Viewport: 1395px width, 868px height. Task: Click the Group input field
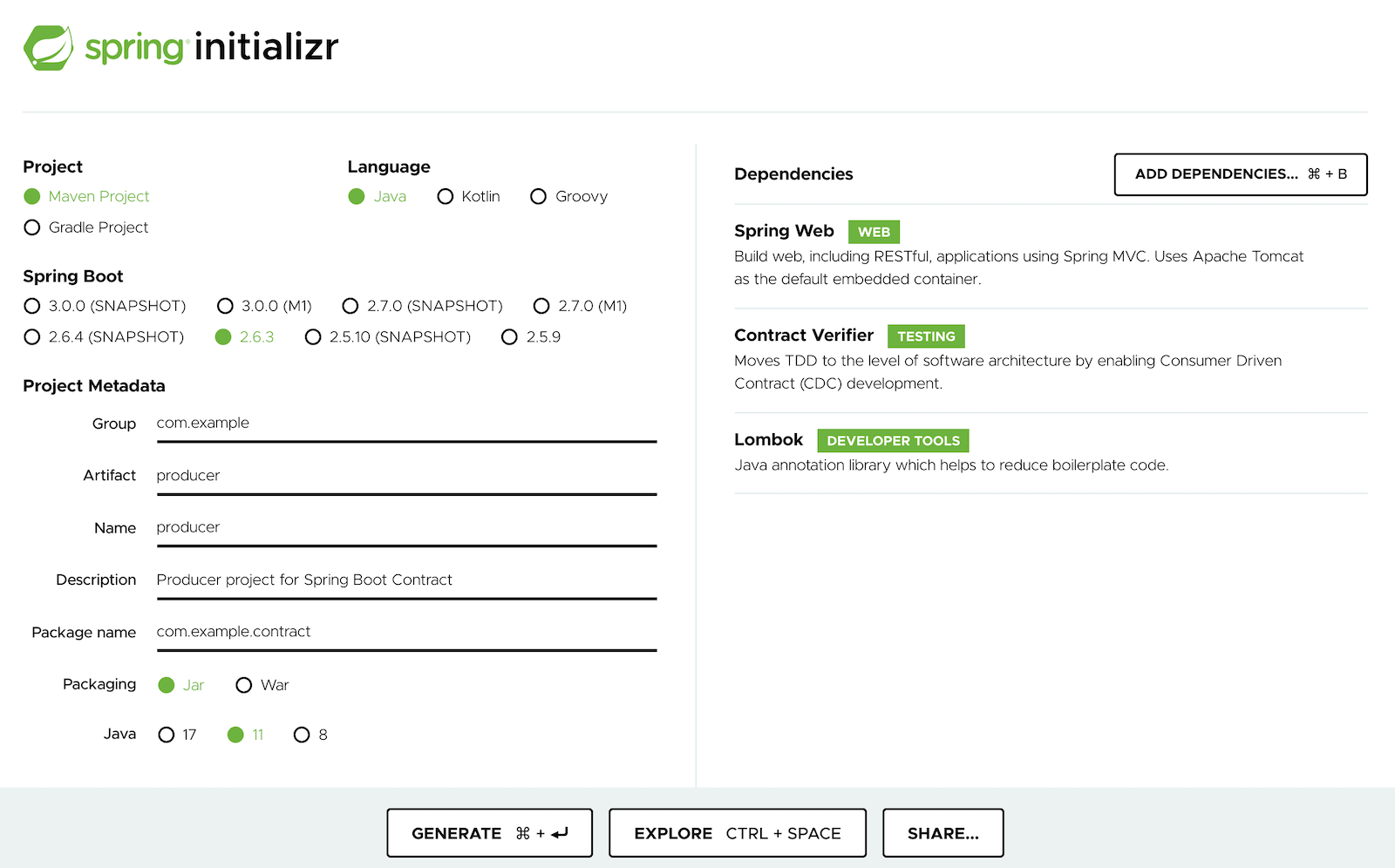coord(405,424)
